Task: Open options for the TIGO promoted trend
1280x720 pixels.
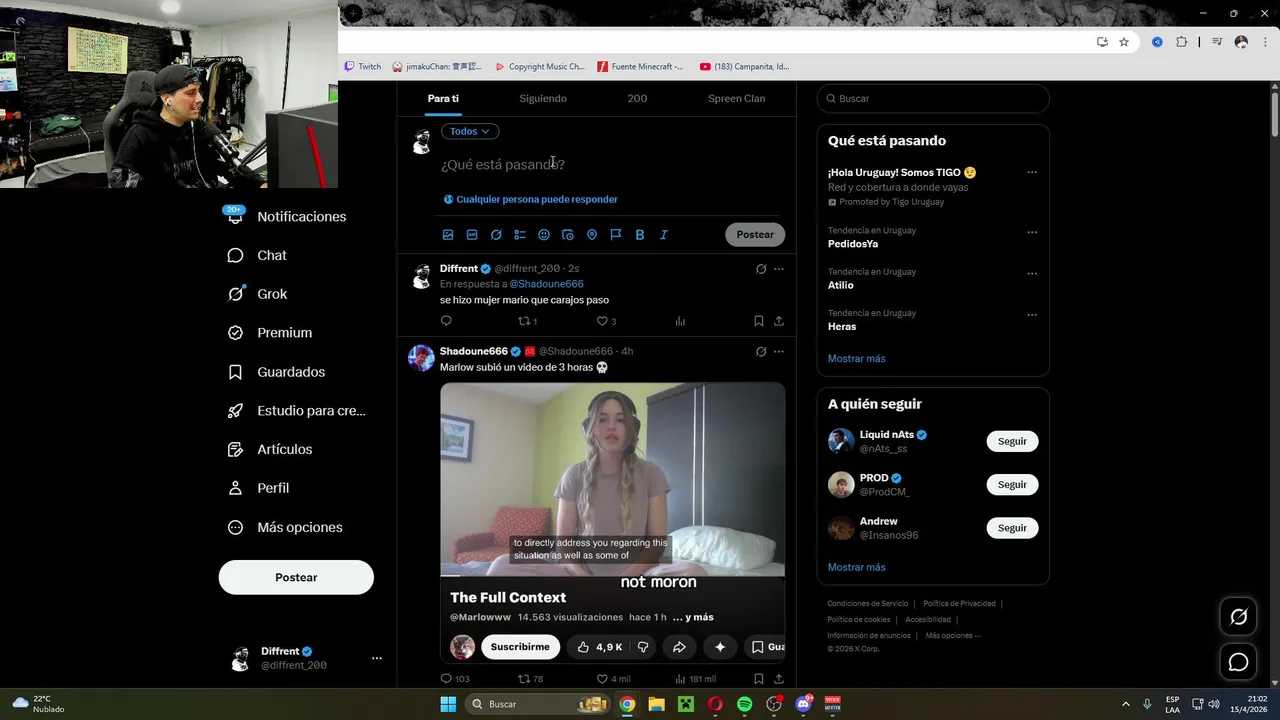Action: (x=1032, y=173)
